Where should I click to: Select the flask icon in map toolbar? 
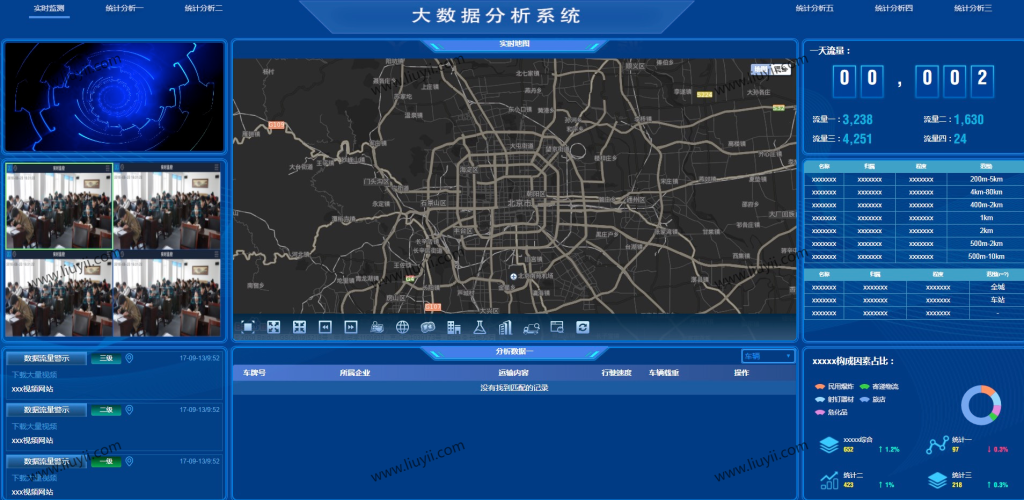[480, 327]
